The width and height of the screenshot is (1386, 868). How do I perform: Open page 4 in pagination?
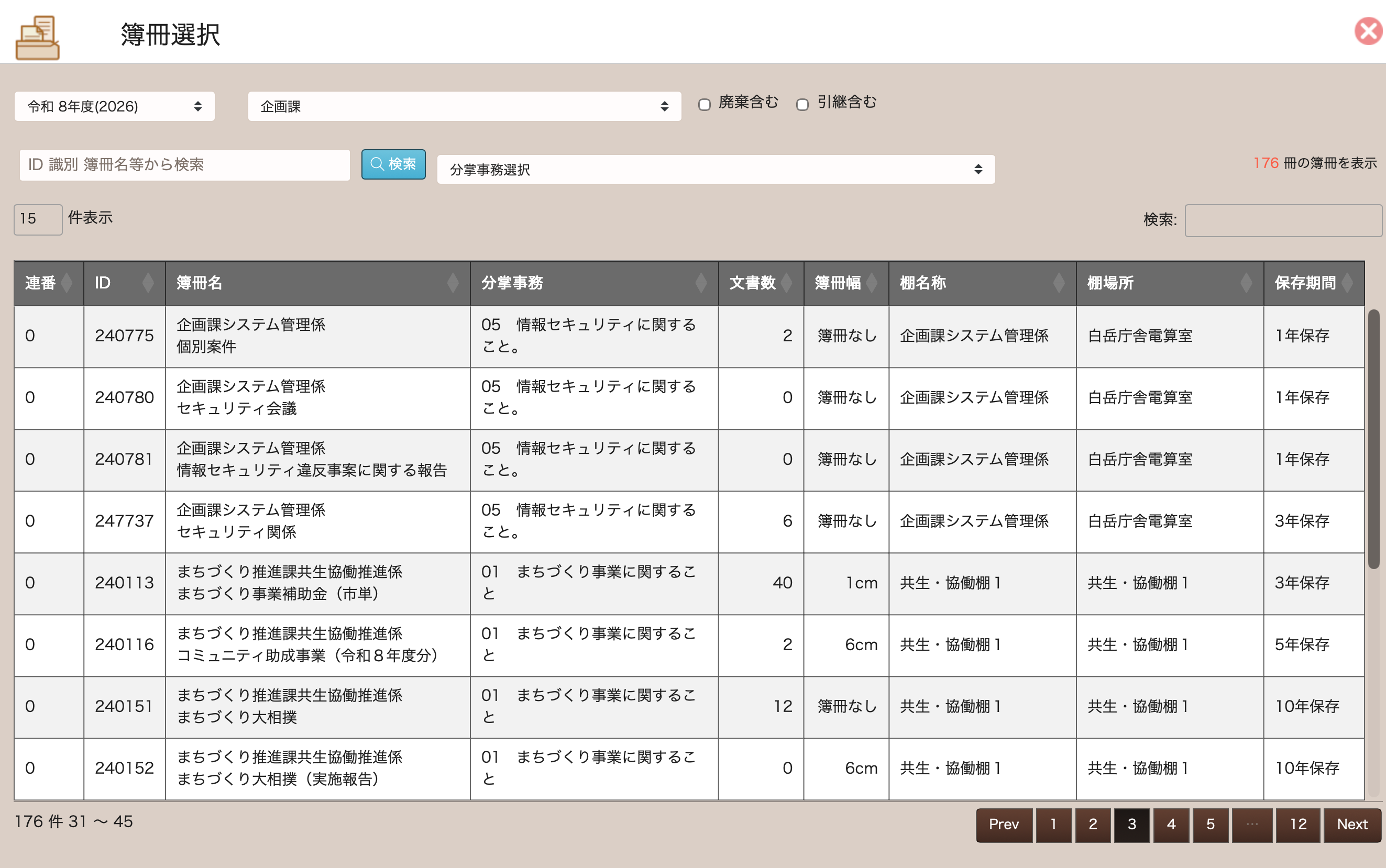click(1171, 825)
